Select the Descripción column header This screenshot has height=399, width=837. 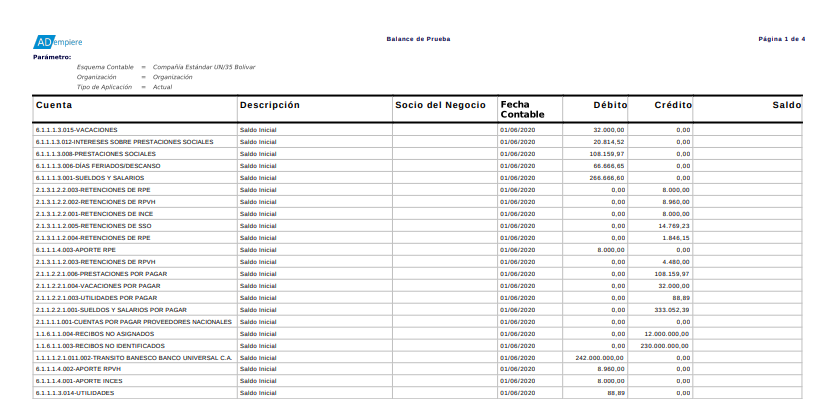[270, 105]
